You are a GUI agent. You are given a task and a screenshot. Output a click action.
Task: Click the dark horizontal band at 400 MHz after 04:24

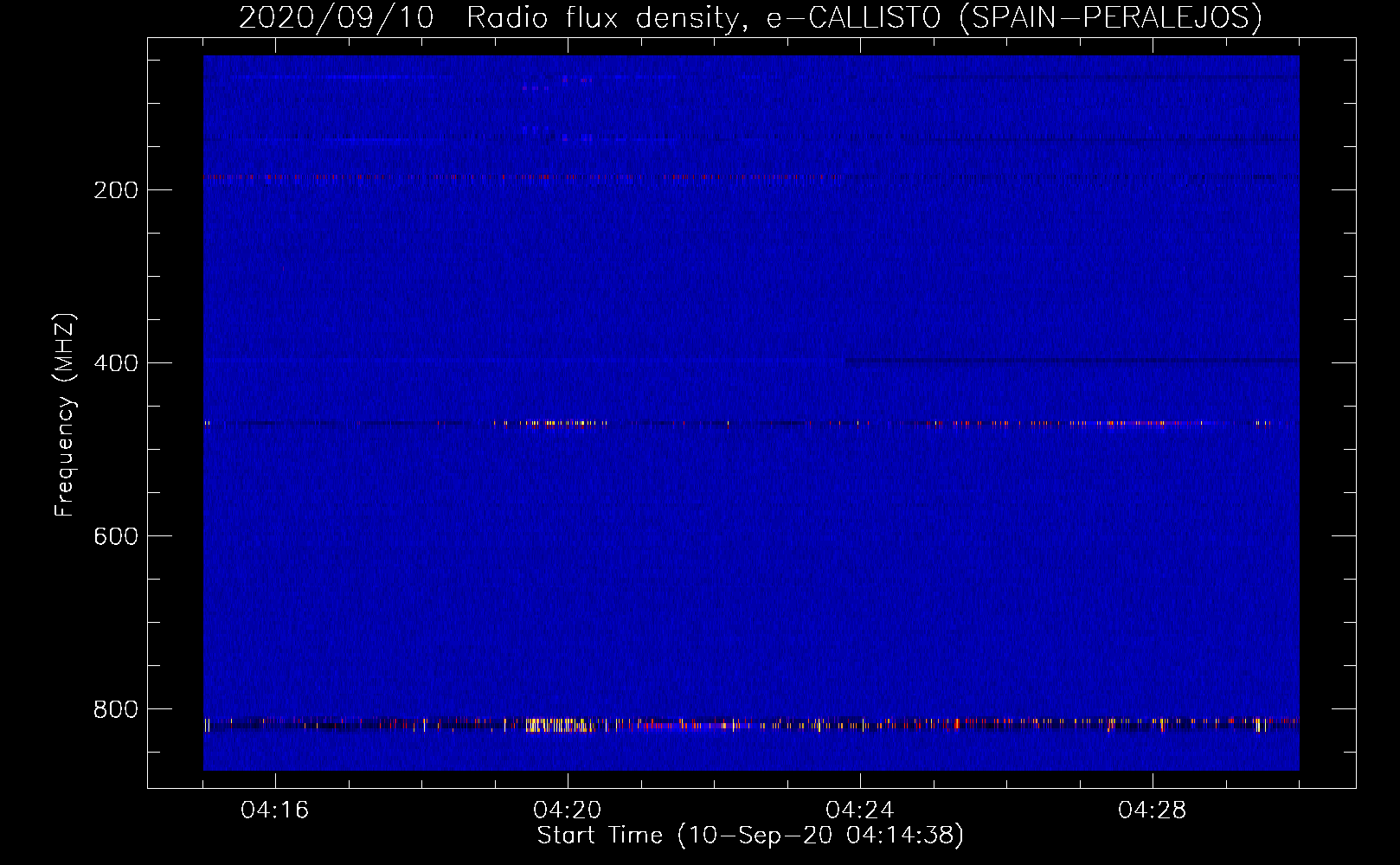tap(1072, 361)
